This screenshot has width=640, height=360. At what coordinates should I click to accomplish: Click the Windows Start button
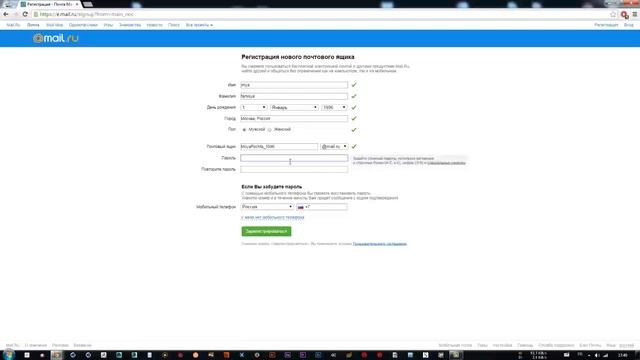[x=9, y=355]
